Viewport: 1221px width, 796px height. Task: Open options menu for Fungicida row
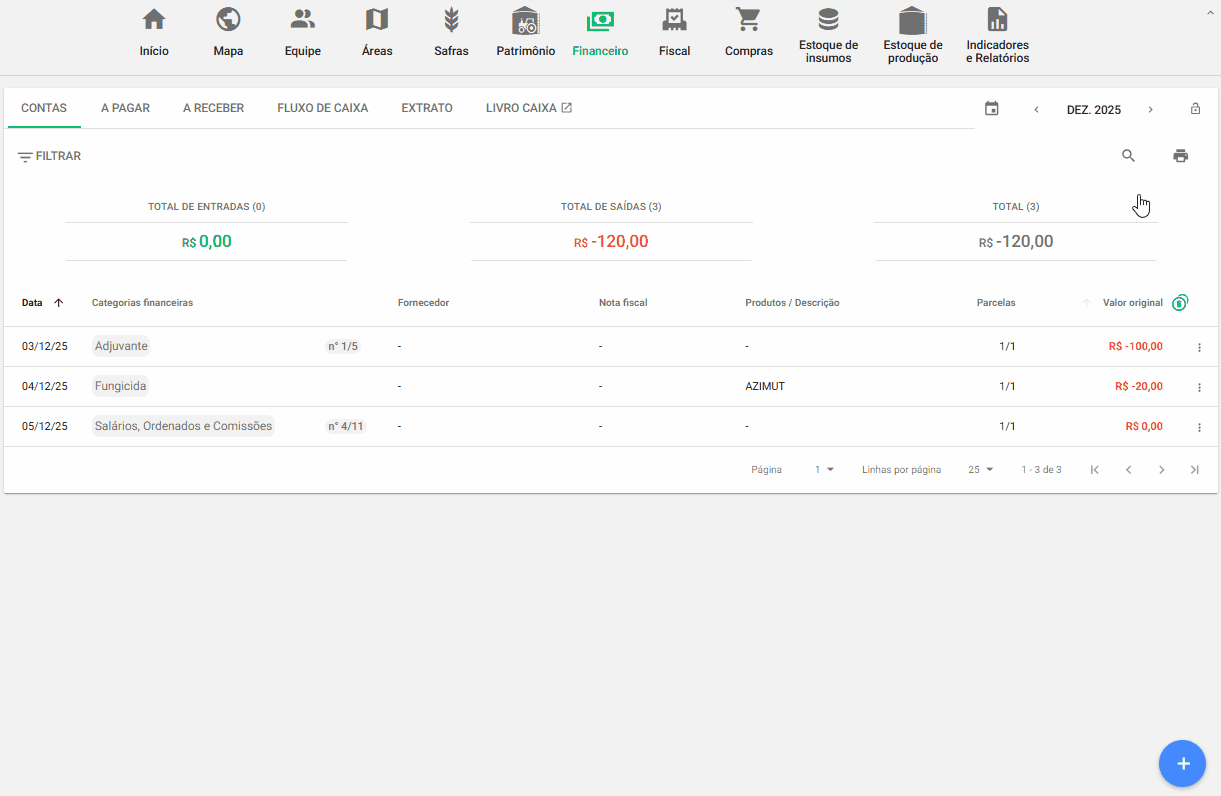pyautogui.click(x=1199, y=387)
